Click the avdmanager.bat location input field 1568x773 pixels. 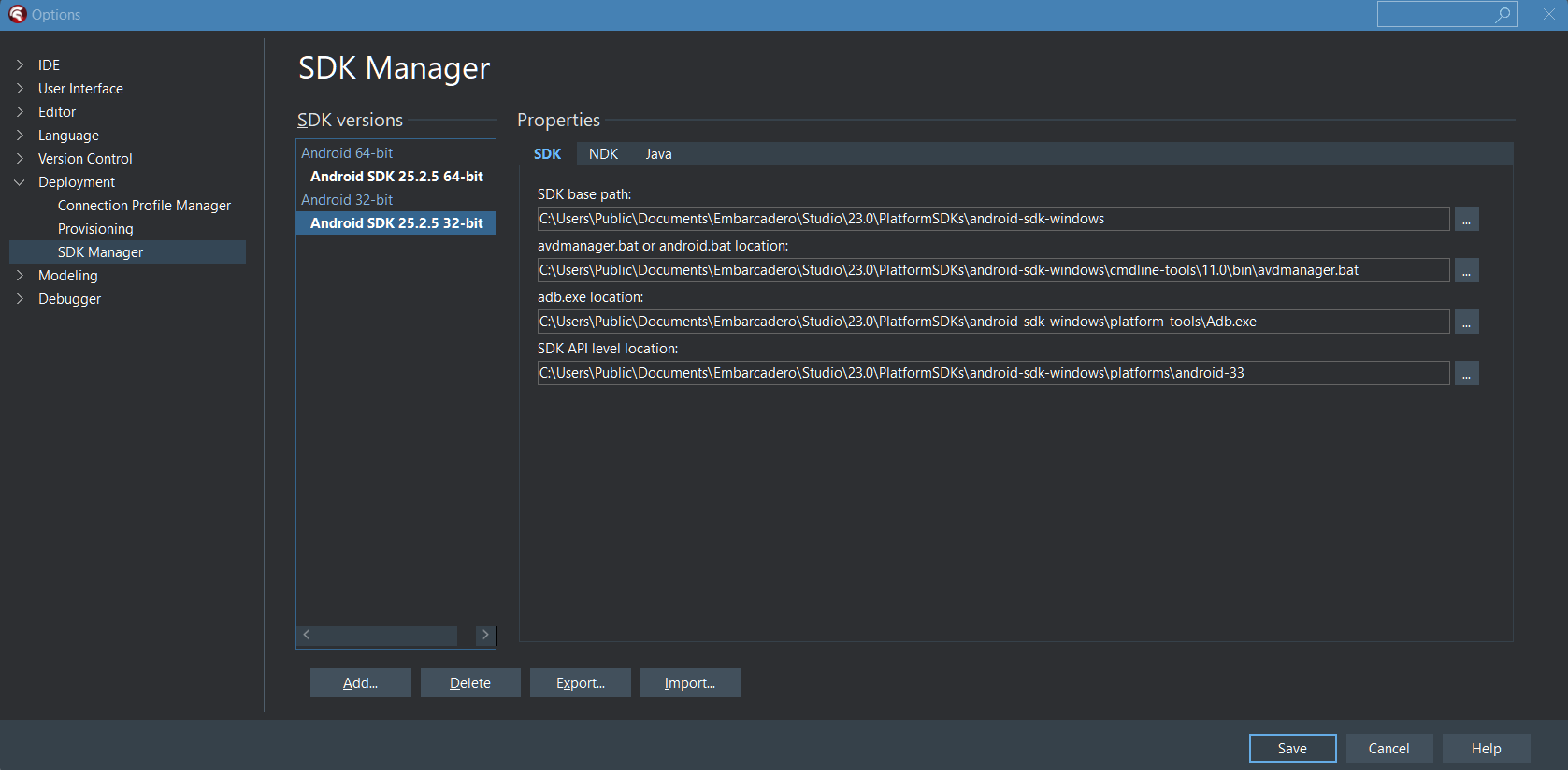[x=993, y=270]
